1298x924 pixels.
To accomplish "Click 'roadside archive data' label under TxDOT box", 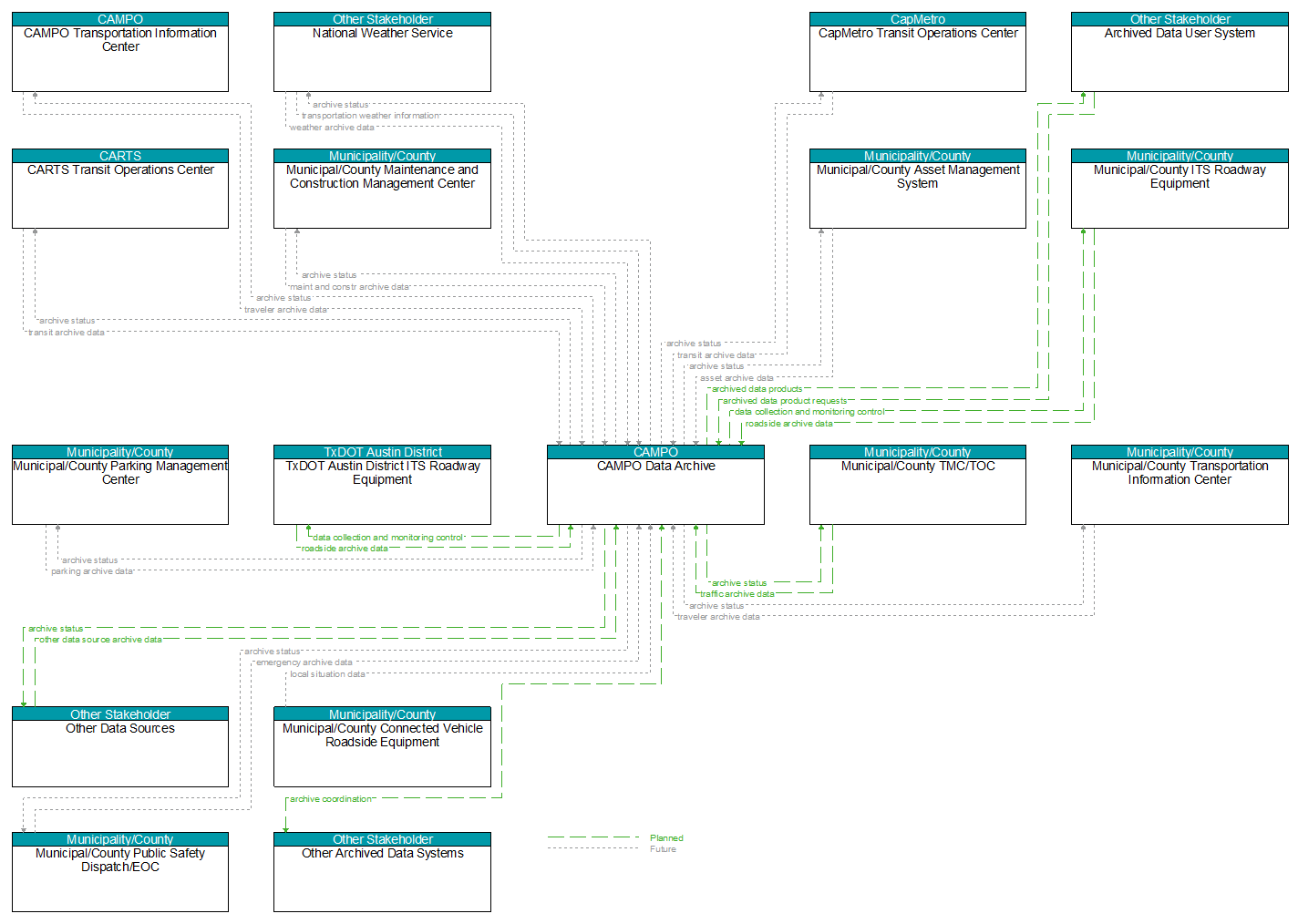I will [345, 549].
